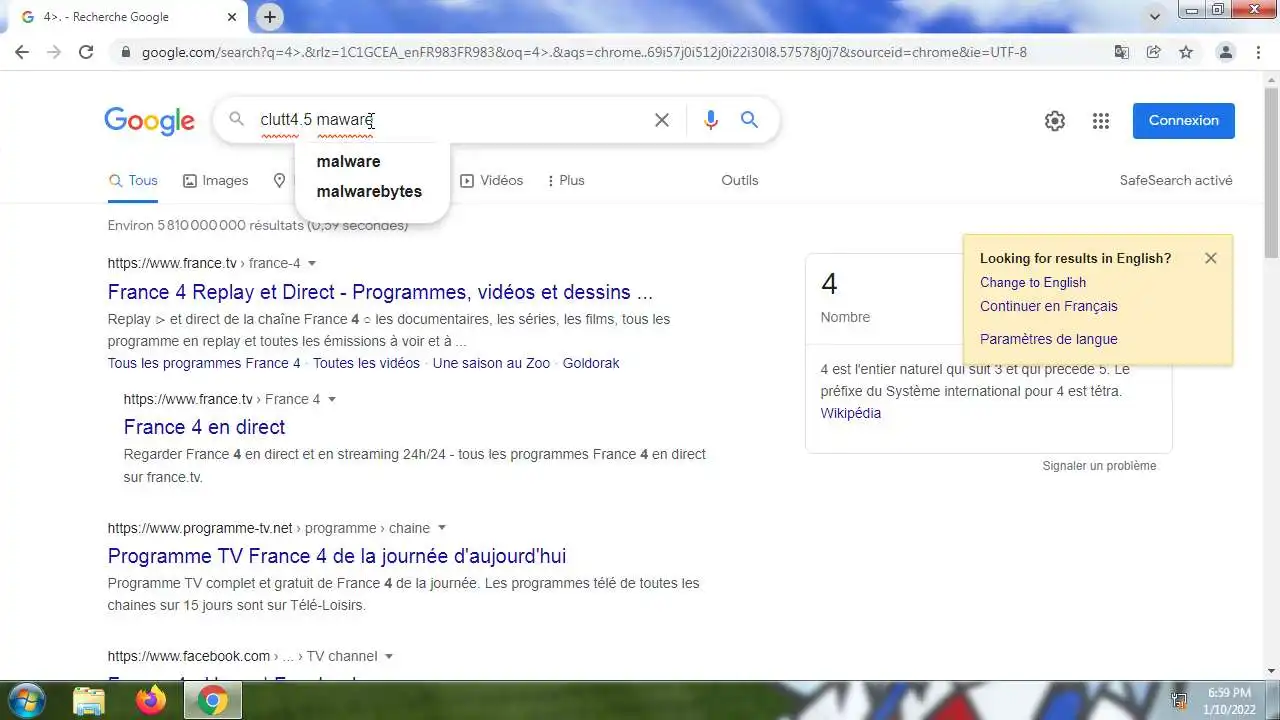This screenshot has width=1280, height=720.
Task: Click the Chrome back arrow
Action: [22, 52]
